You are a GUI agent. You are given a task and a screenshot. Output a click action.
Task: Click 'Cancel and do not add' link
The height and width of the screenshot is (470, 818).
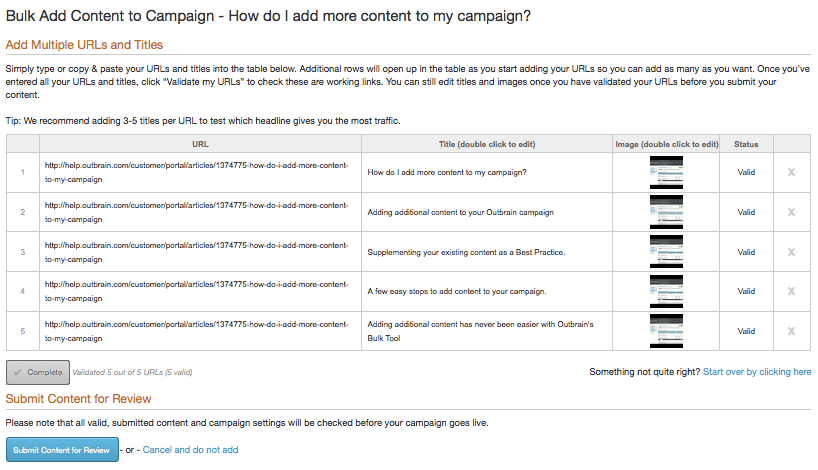pos(190,450)
